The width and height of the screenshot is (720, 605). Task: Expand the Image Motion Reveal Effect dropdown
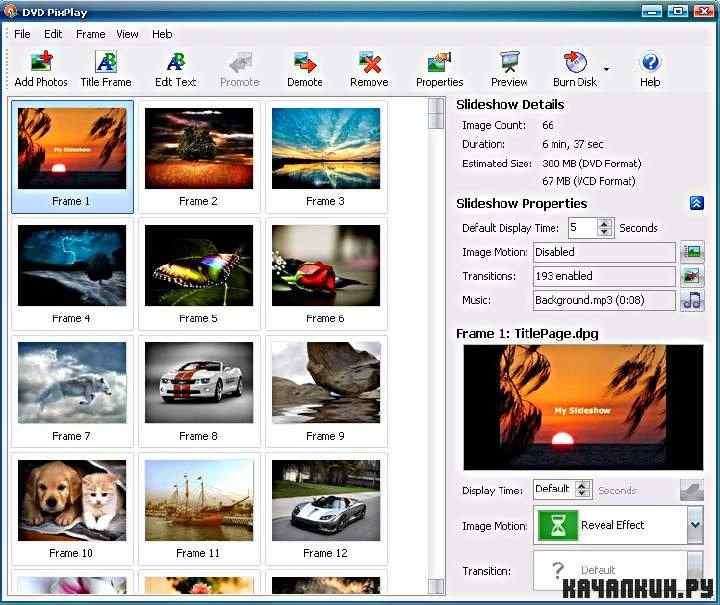click(x=695, y=525)
